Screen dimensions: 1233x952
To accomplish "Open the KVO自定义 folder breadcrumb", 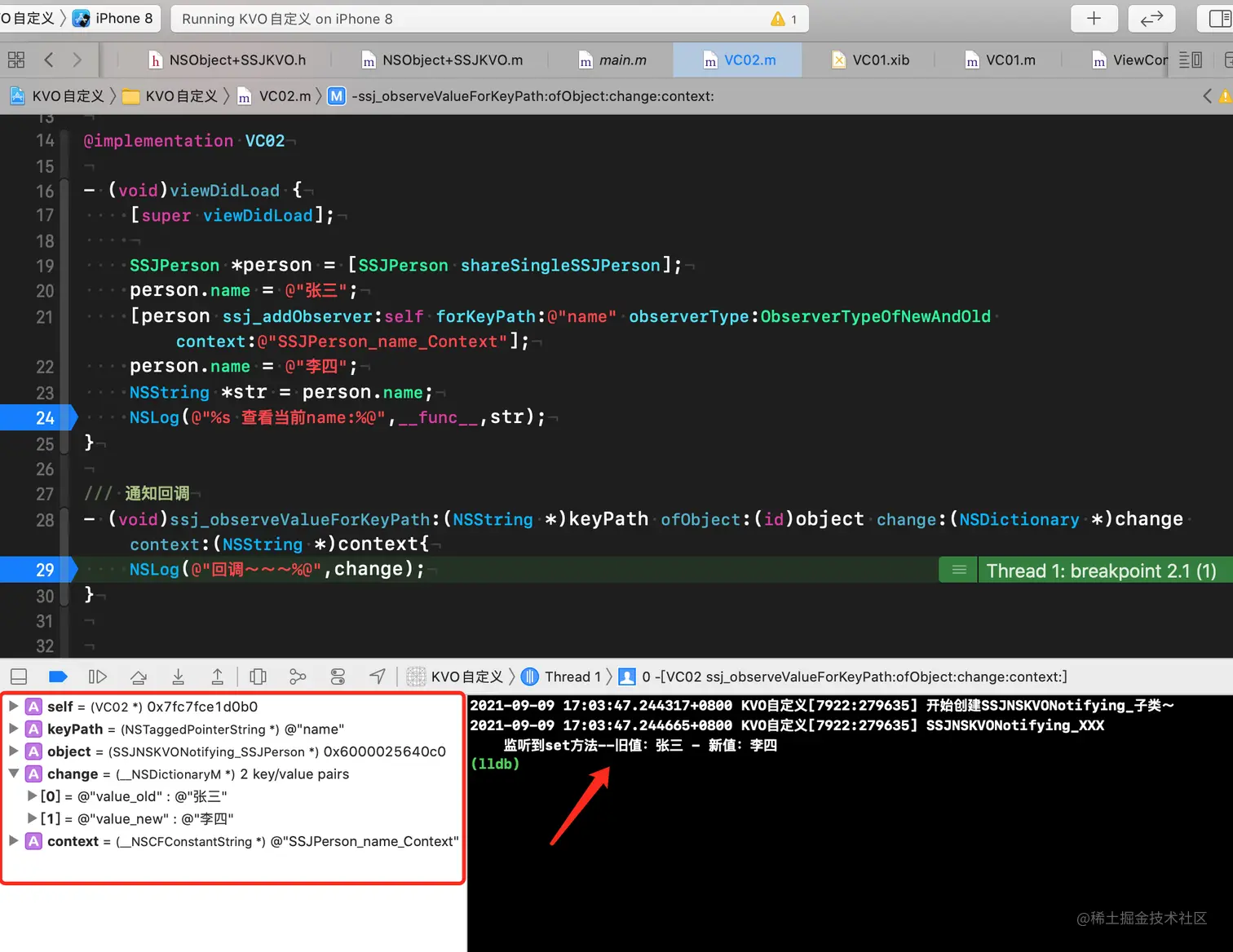I will (x=170, y=96).
